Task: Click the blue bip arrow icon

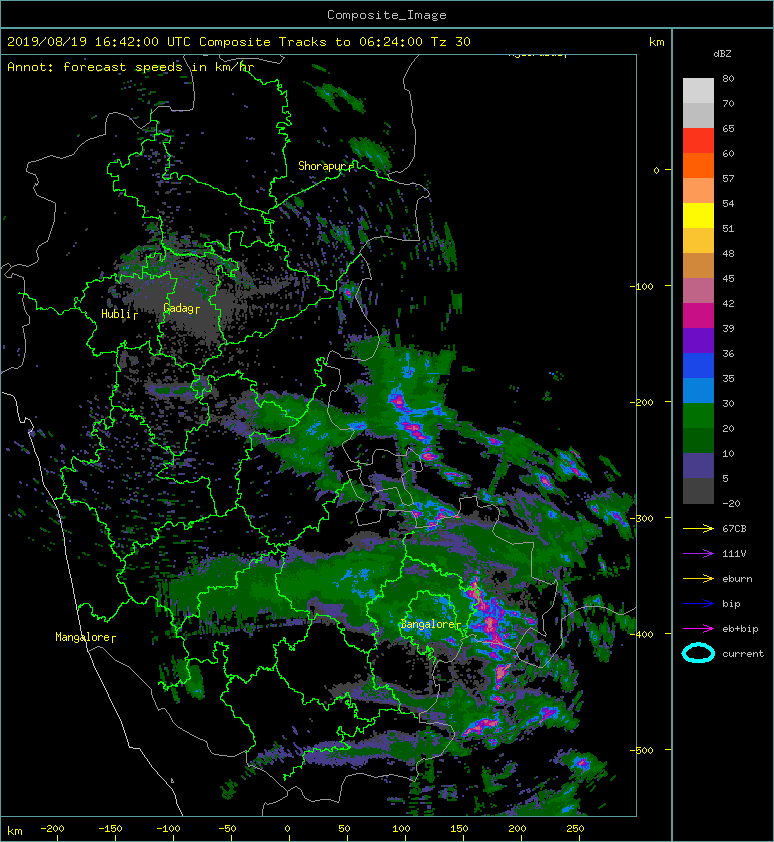Action: 698,604
